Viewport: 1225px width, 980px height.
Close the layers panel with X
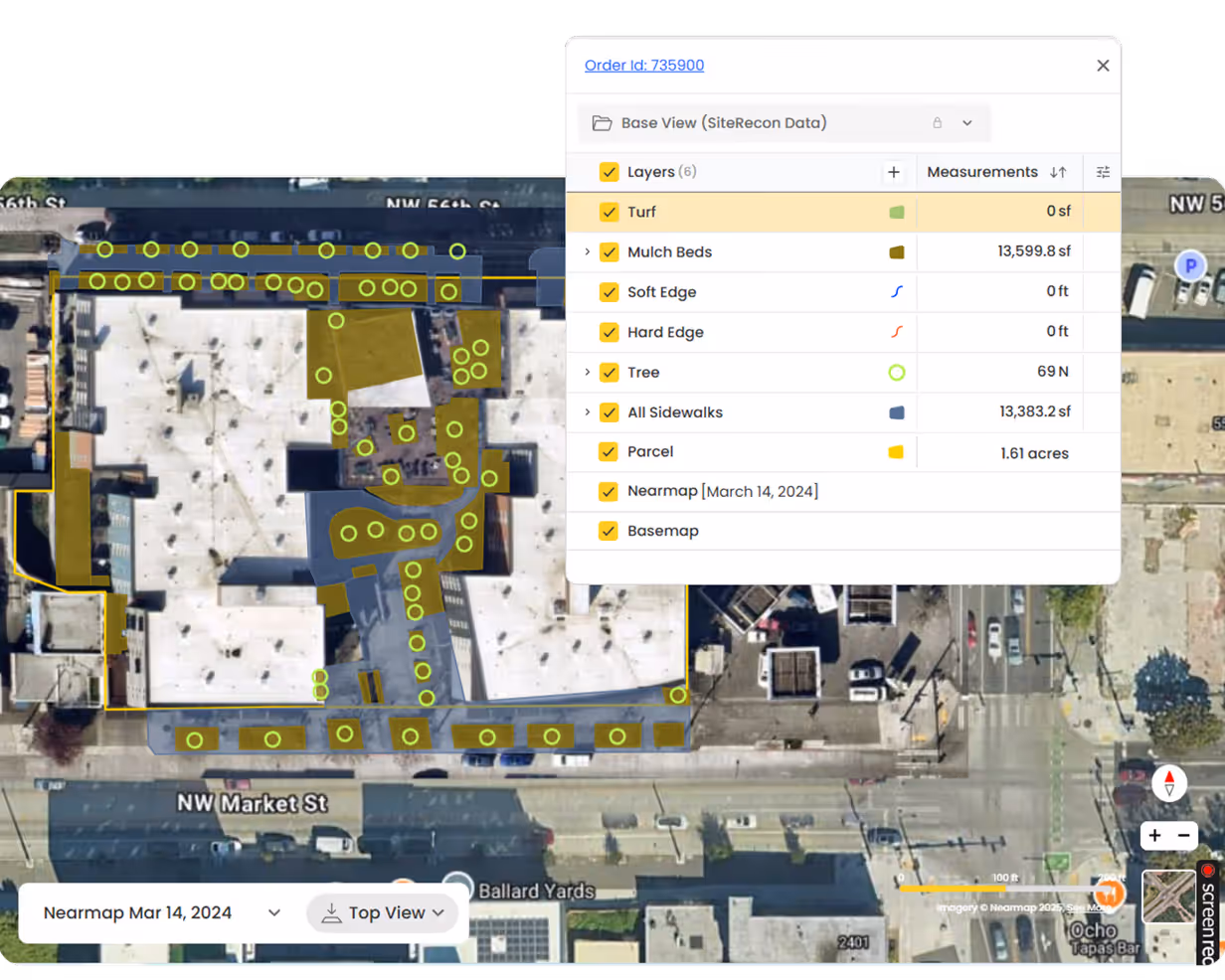point(1103,66)
